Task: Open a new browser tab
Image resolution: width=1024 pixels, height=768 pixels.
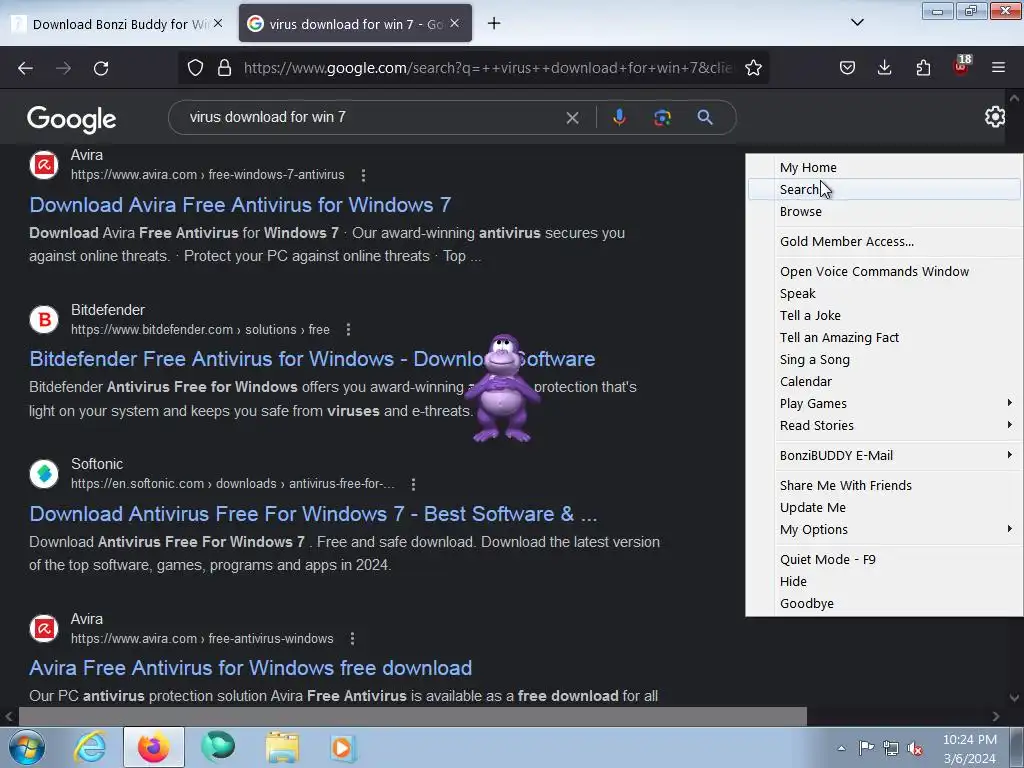Action: (494, 24)
